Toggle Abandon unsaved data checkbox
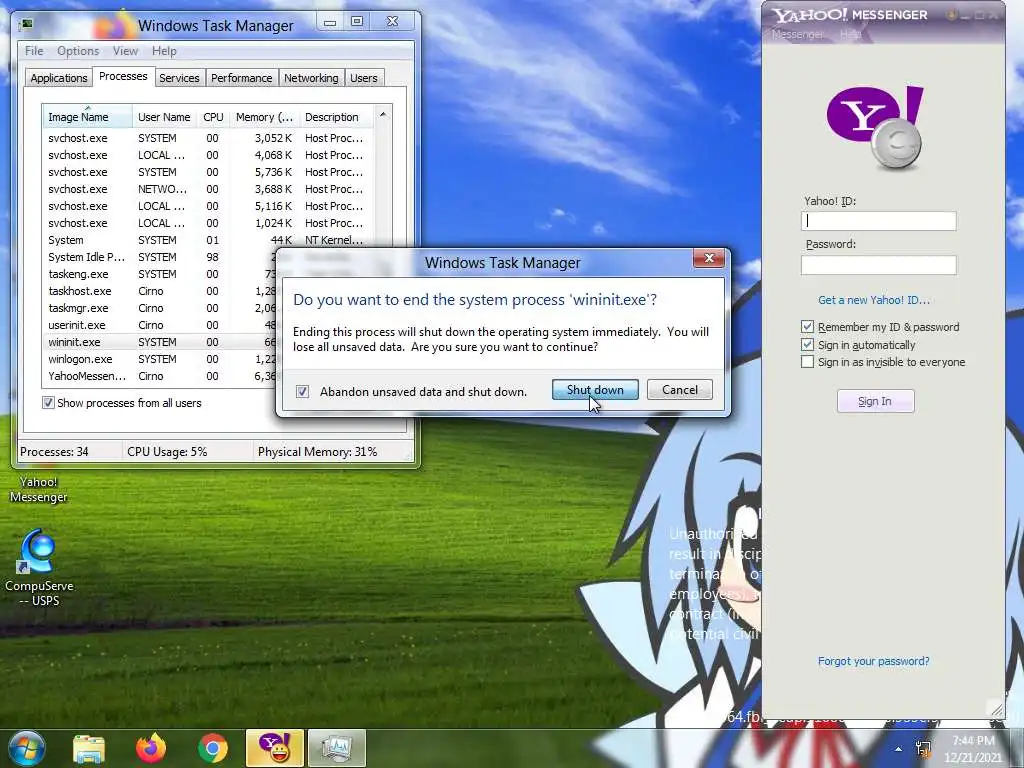The height and width of the screenshot is (768, 1024). click(x=302, y=391)
